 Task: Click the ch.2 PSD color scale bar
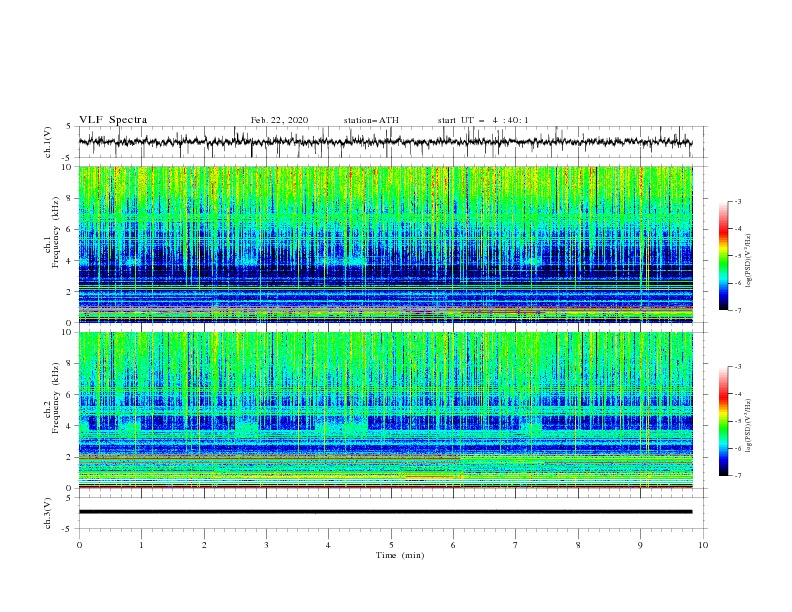[x=723, y=421]
